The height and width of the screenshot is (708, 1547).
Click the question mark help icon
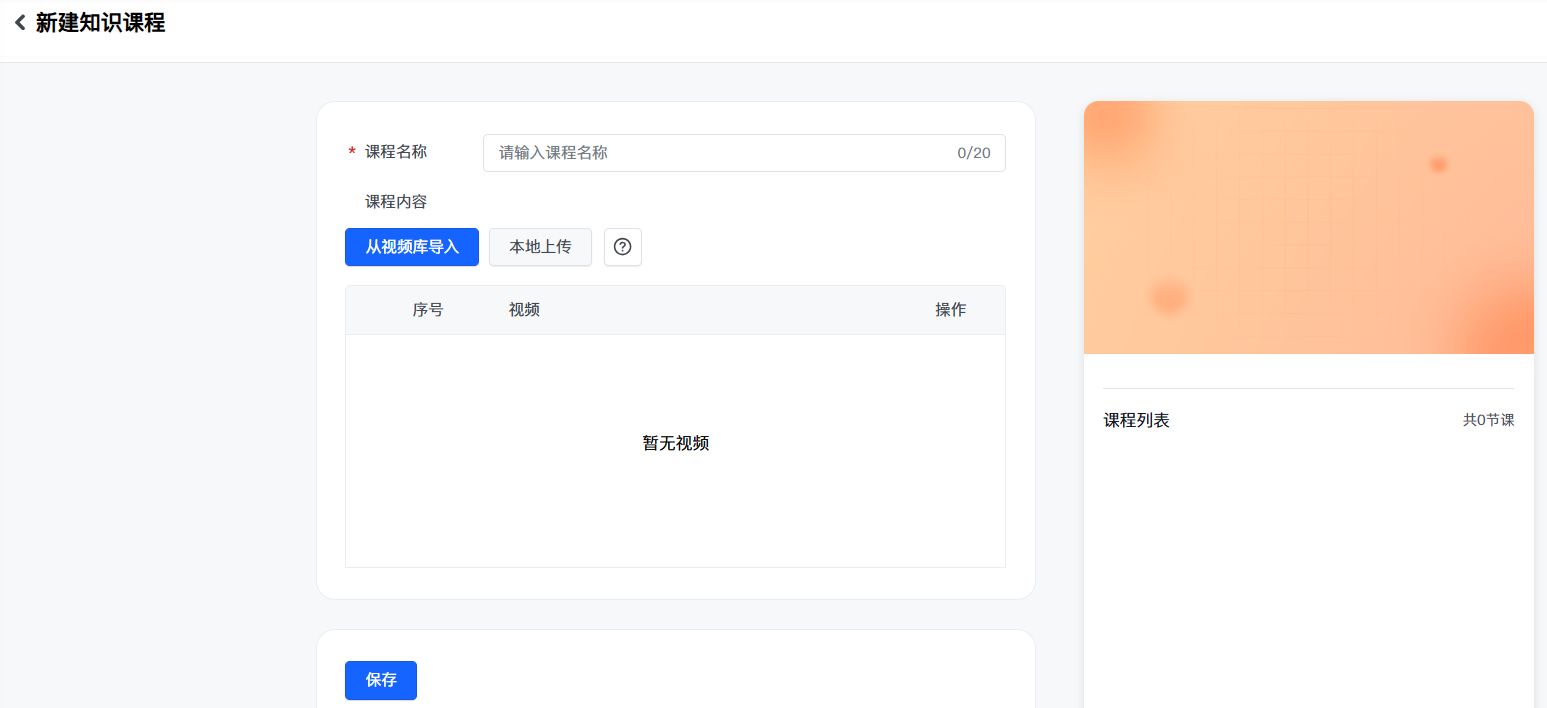622,247
